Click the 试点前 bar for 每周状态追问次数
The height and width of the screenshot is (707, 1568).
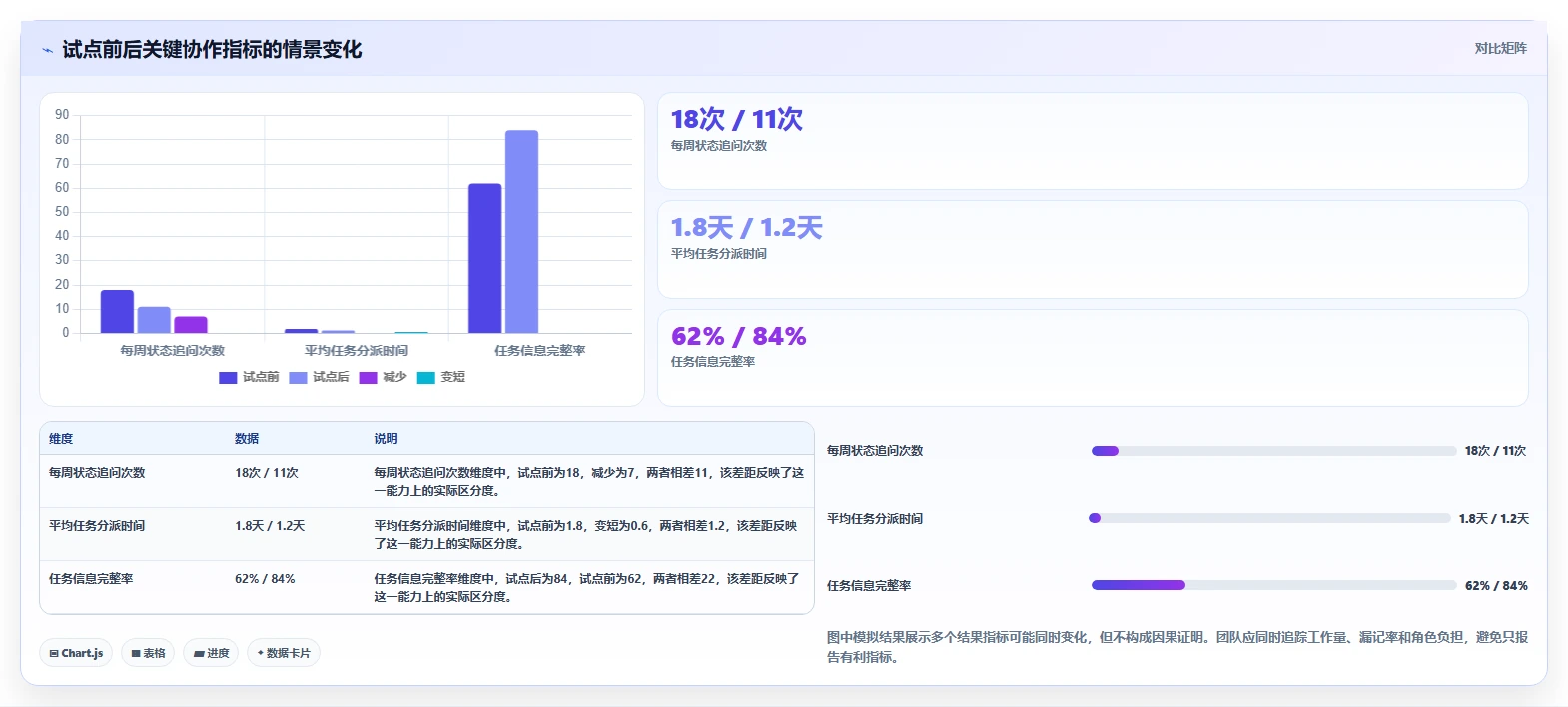click(x=117, y=312)
